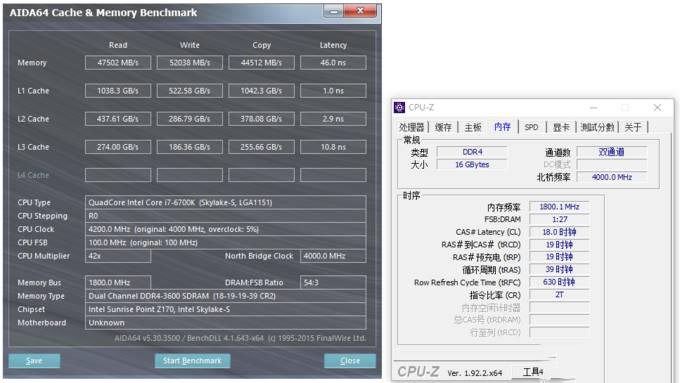Switch to 处理器 tab in CPU-Z
The height and width of the screenshot is (383, 680).
pos(412,127)
